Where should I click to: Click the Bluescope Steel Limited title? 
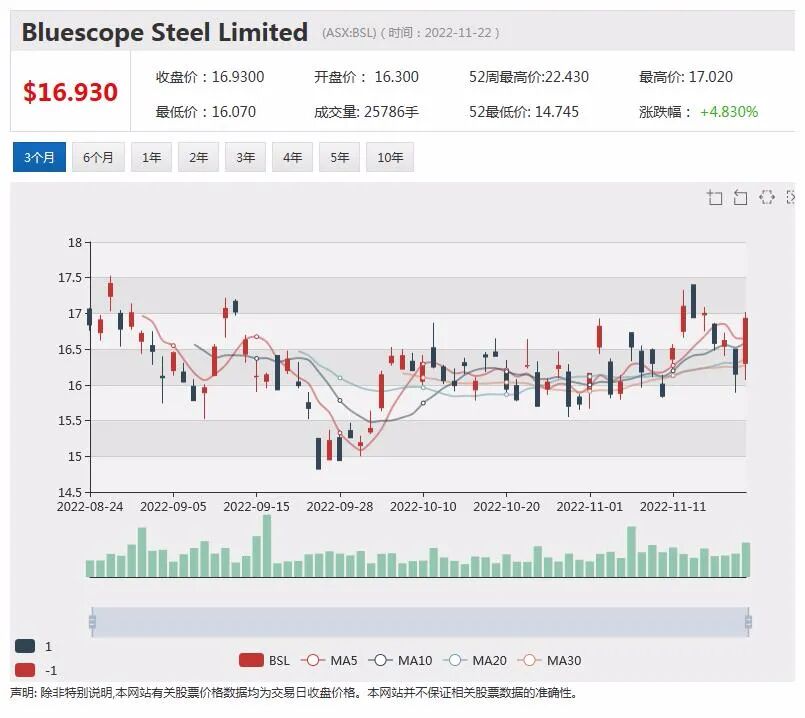point(165,32)
